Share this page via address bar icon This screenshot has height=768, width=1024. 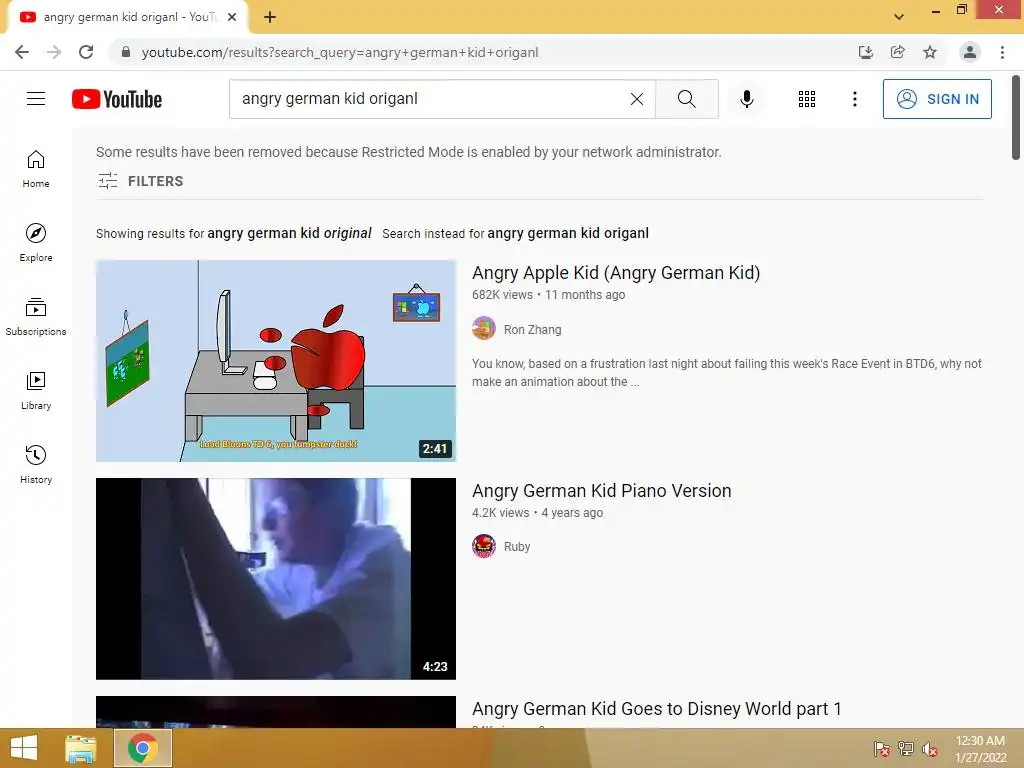pyautogui.click(x=898, y=52)
